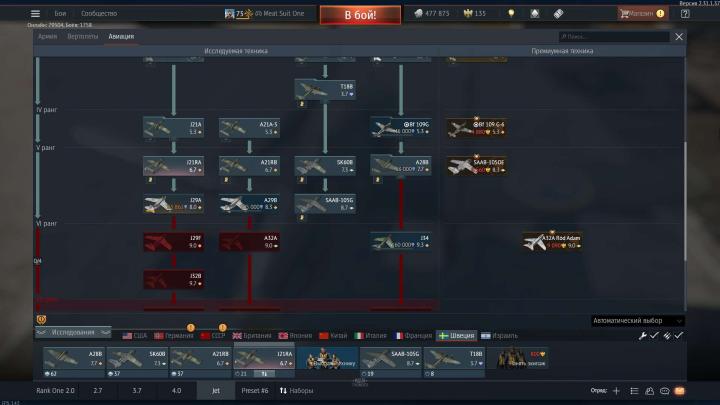720x405 pixels.
Task: Select the premium SAAB-105OE card
Action: (x=477, y=166)
